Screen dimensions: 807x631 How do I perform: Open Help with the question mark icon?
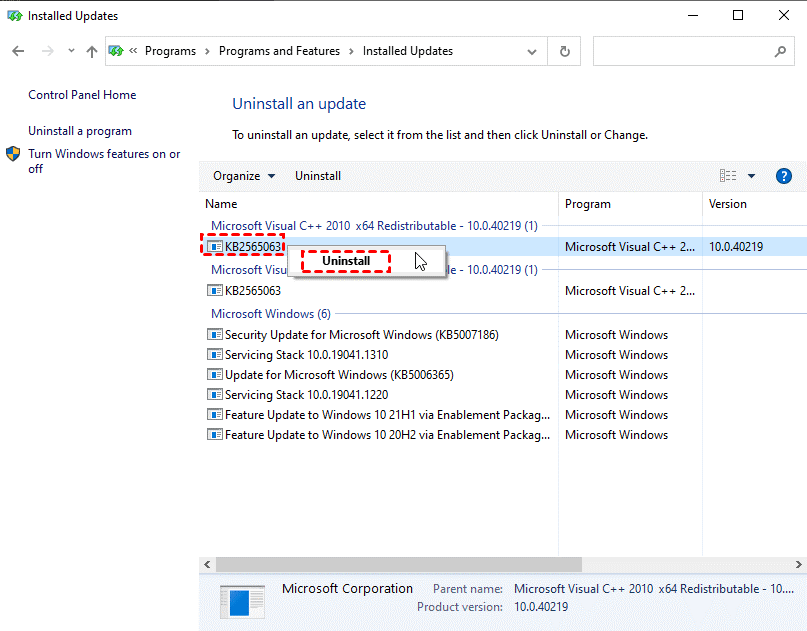pyautogui.click(x=783, y=176)
